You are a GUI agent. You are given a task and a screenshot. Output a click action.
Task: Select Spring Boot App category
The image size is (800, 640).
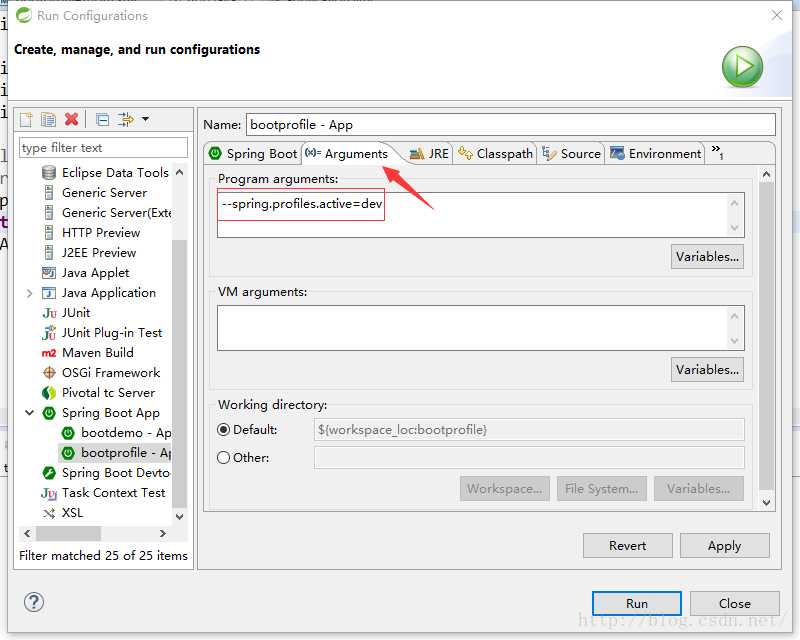tap(111, 412)
